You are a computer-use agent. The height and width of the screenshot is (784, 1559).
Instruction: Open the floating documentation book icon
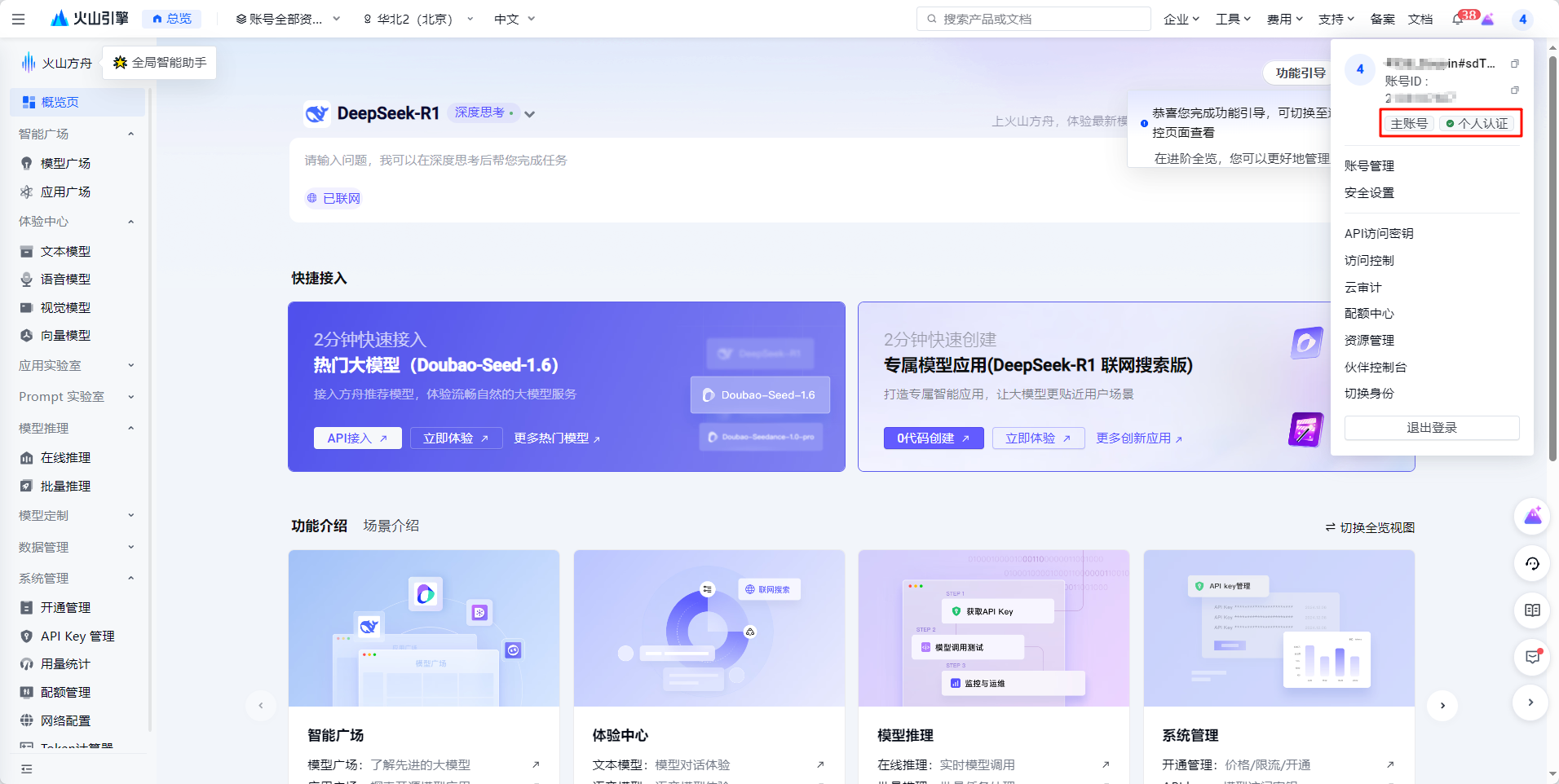[x=1532, y=610]
